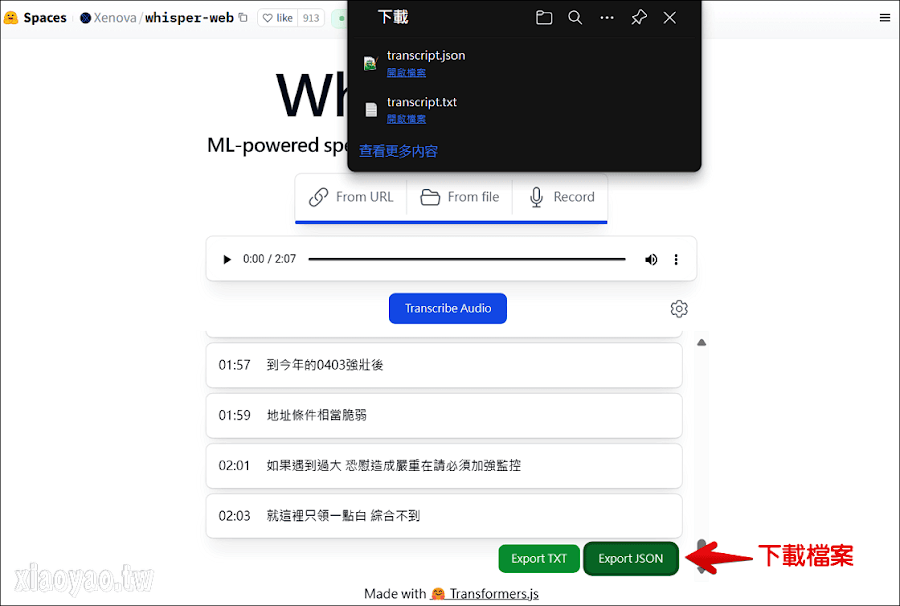The width and height of the screenshot is (900, 606).
Task: Click transcript line at 01:59
Action: (444, 415)
